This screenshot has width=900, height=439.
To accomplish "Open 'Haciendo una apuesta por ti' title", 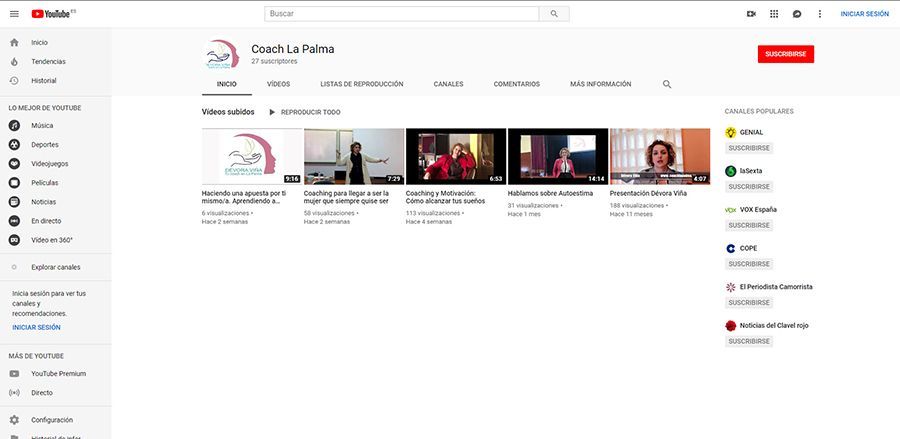I will 244,197.
